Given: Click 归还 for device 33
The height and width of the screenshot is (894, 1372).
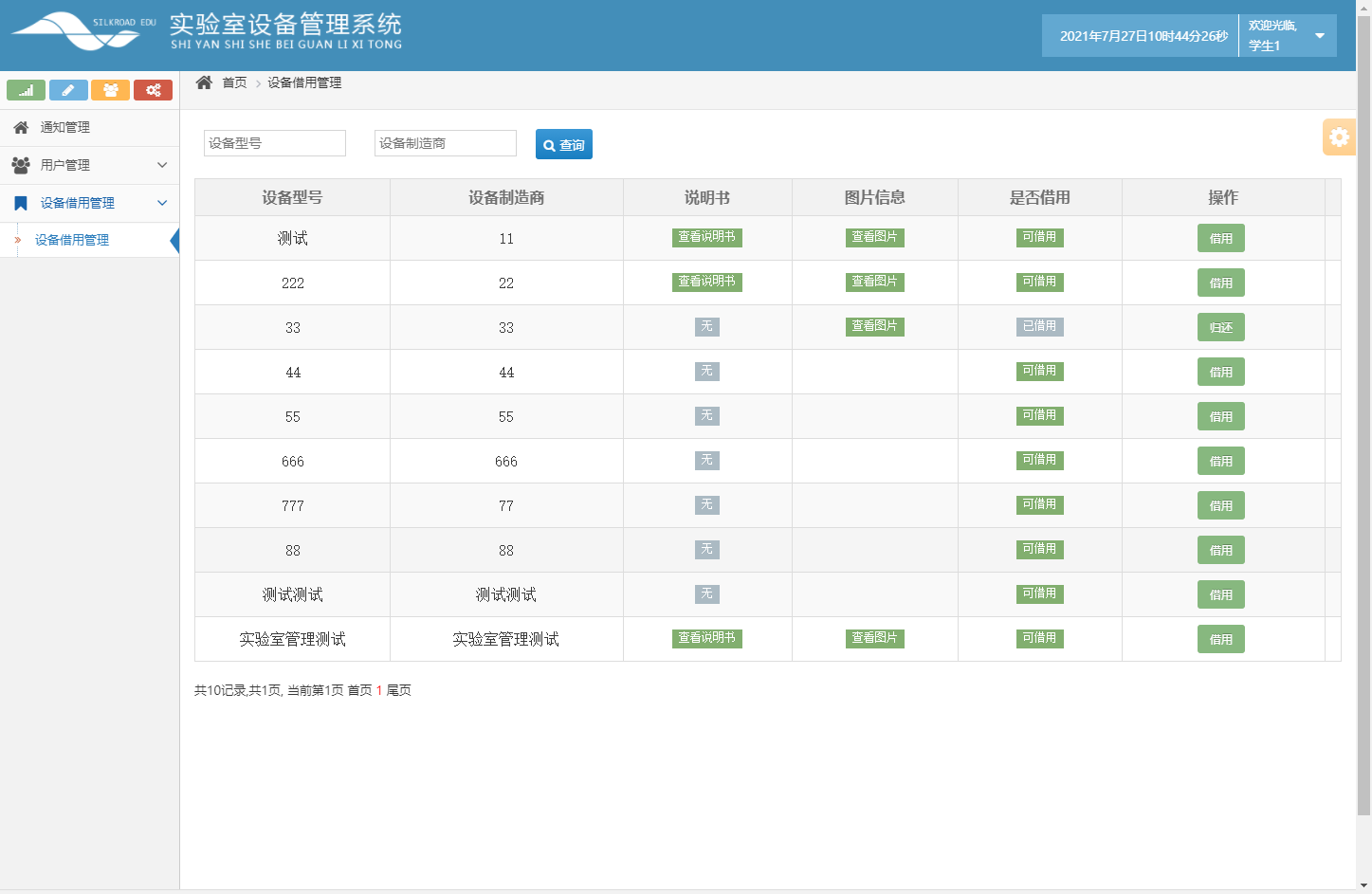Looking at the screenshot, I should tap(1220, 326).
